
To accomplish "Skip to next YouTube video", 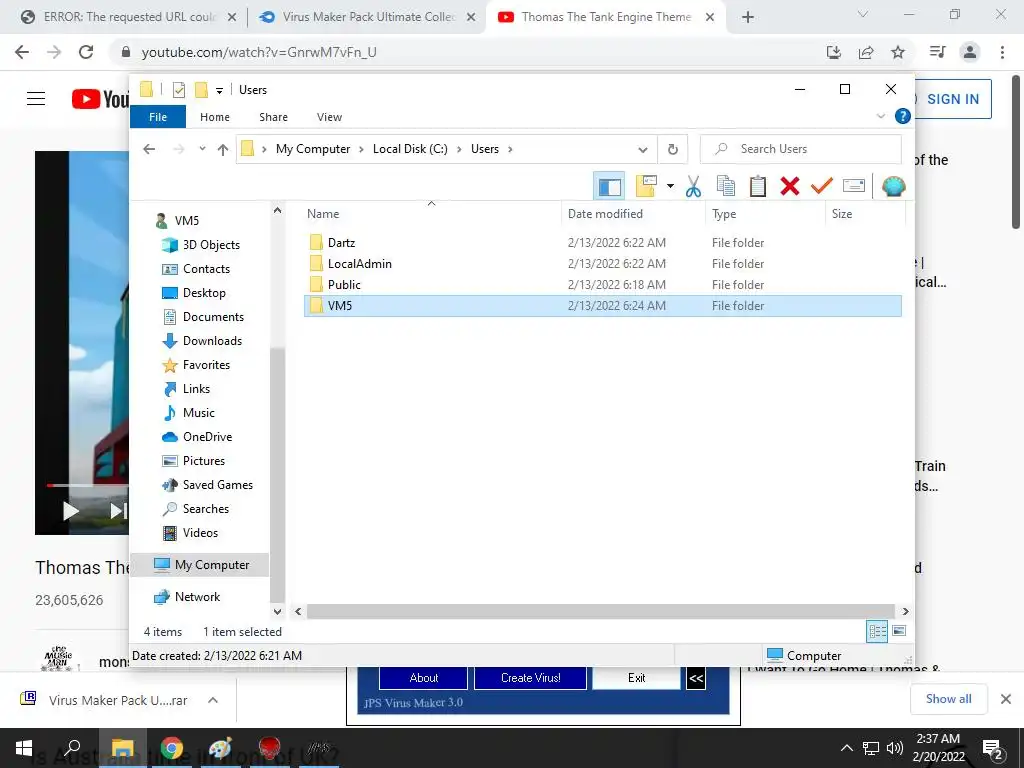I will [x=118, y=511].
